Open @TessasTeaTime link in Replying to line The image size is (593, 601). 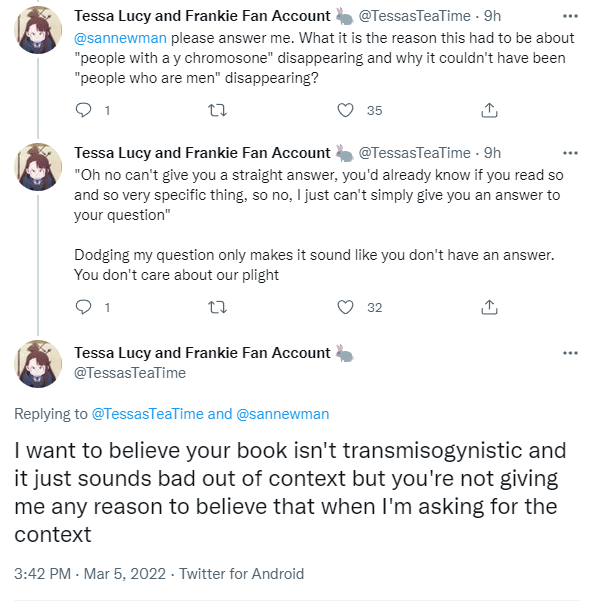click(148, 414)
